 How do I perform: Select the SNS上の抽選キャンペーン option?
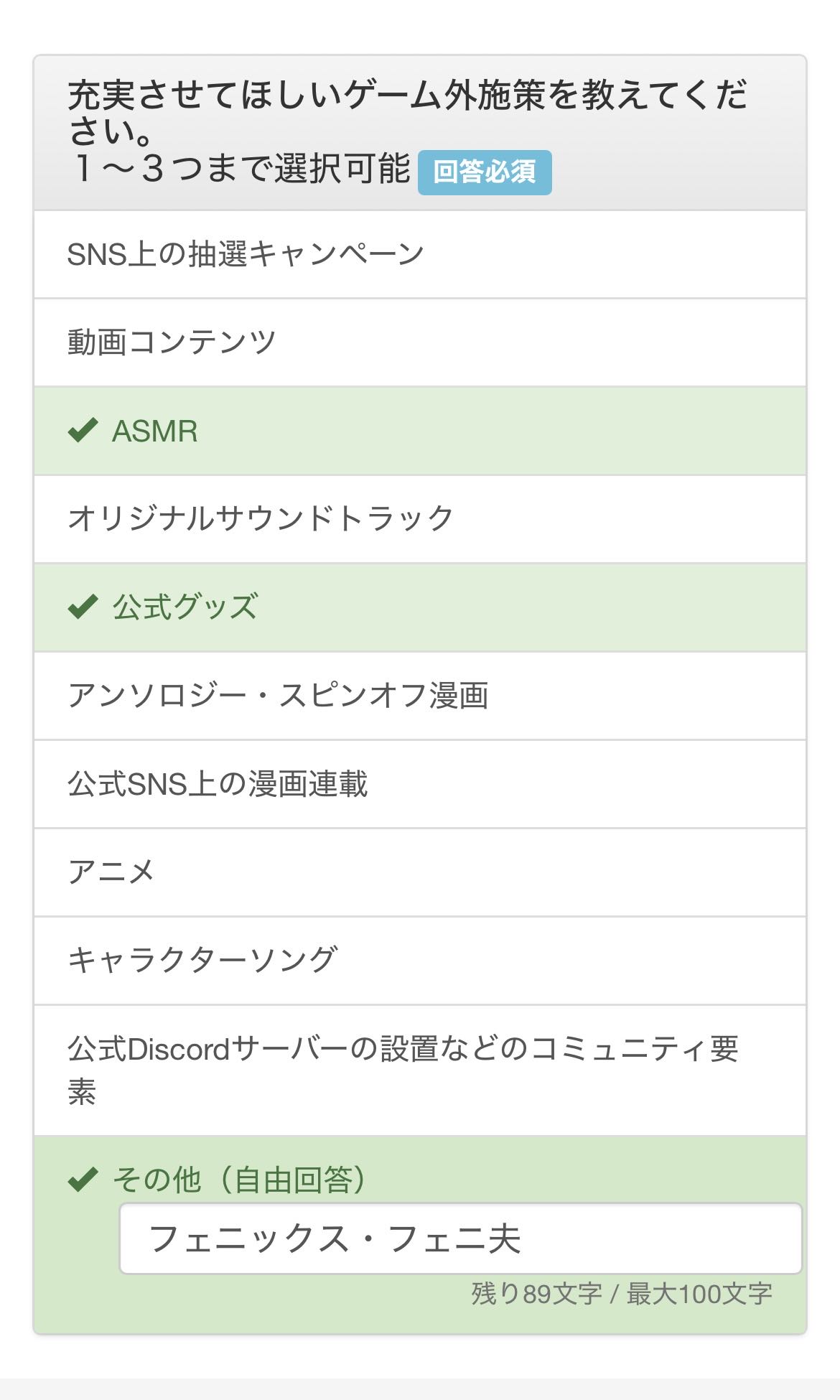(x=246, y=254)
